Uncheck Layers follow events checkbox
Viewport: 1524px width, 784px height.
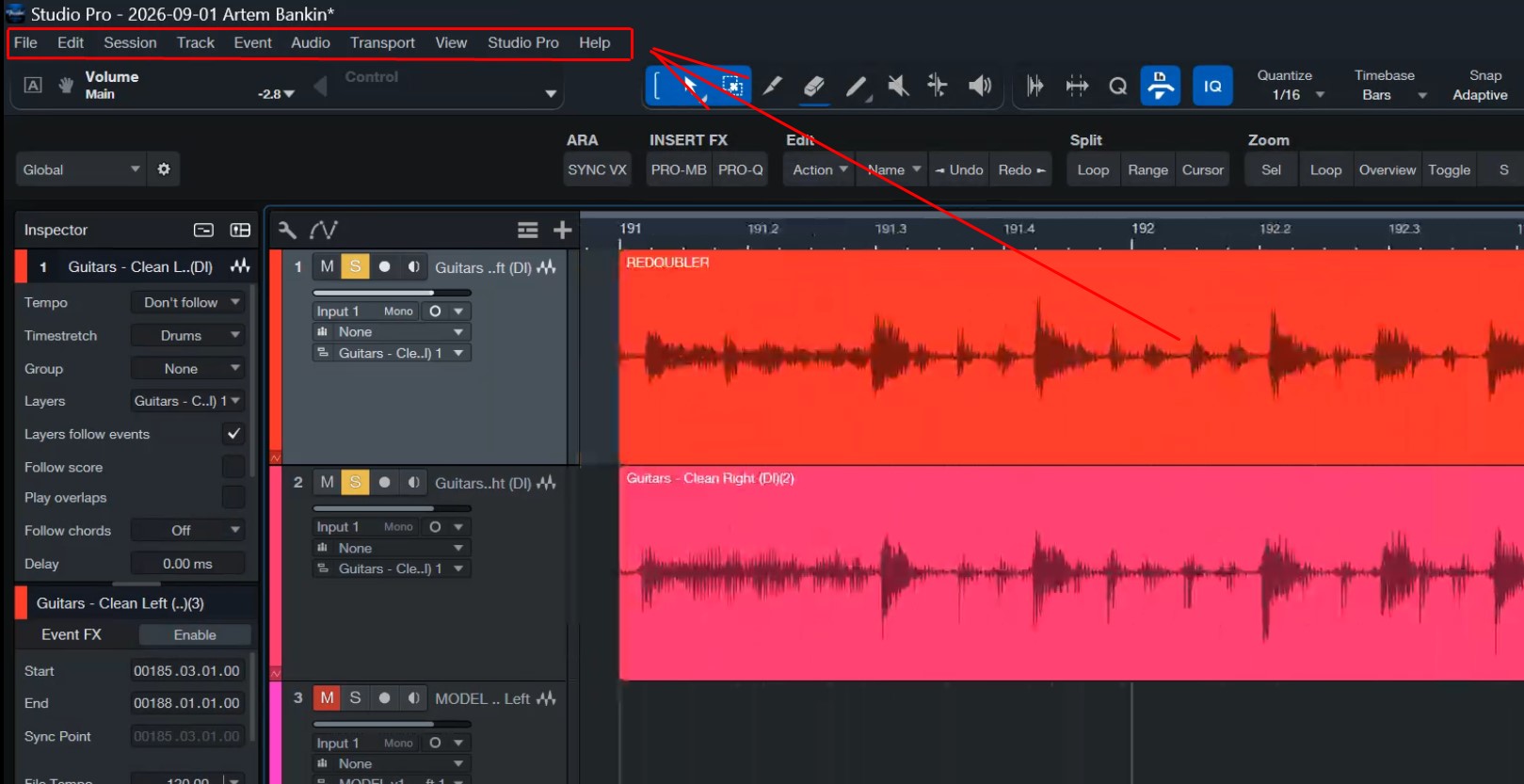(x=233, y=433)
